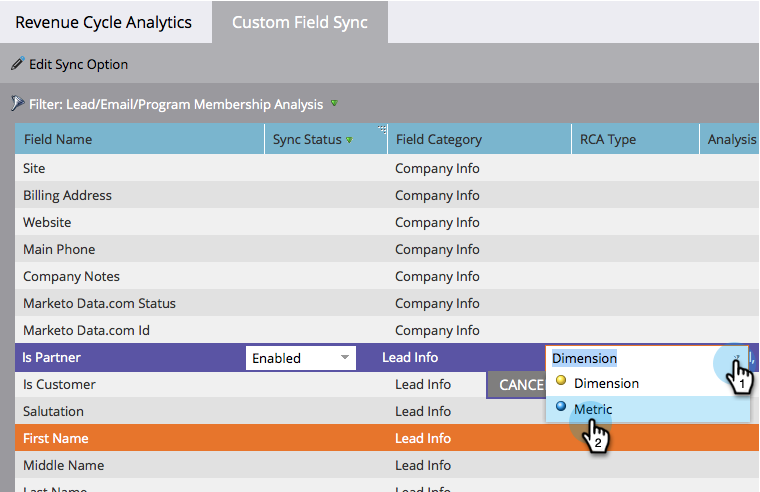Viewport: 760px width, 492px height.
Task: Click the green sort arrow on Sync Status
Action: 349,140
